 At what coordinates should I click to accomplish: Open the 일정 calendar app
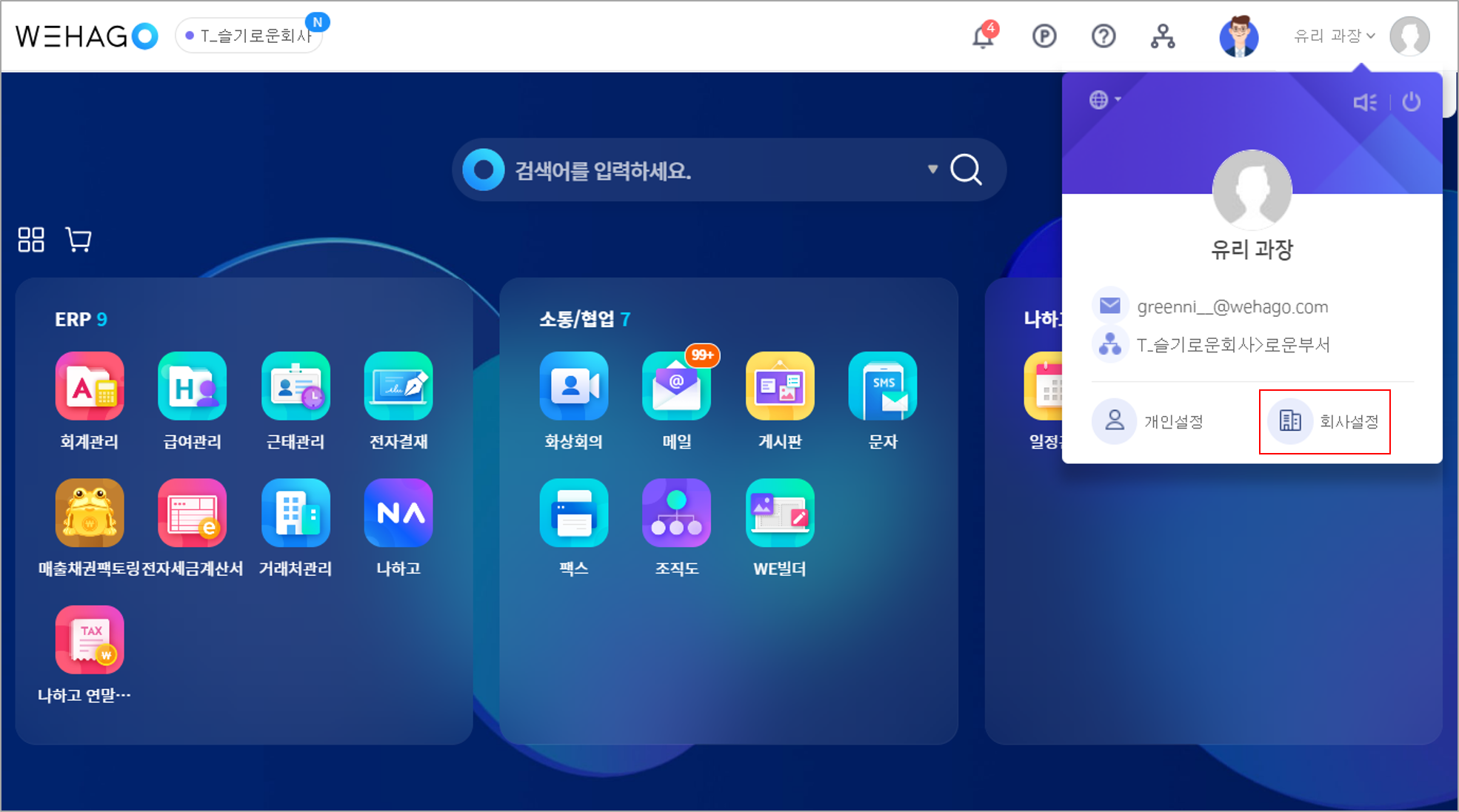pyautogui.click(x=1044, y=386)
